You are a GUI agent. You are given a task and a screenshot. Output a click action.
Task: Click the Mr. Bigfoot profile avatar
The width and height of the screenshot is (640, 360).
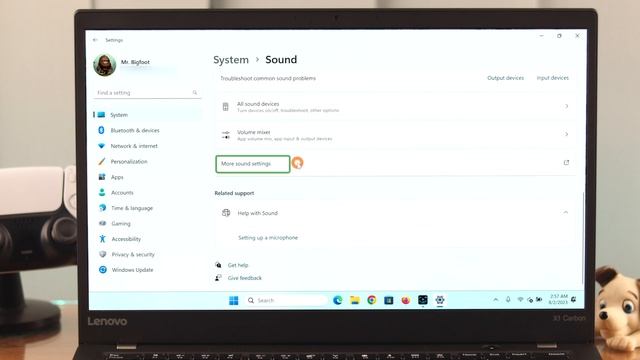pos(104,65)
